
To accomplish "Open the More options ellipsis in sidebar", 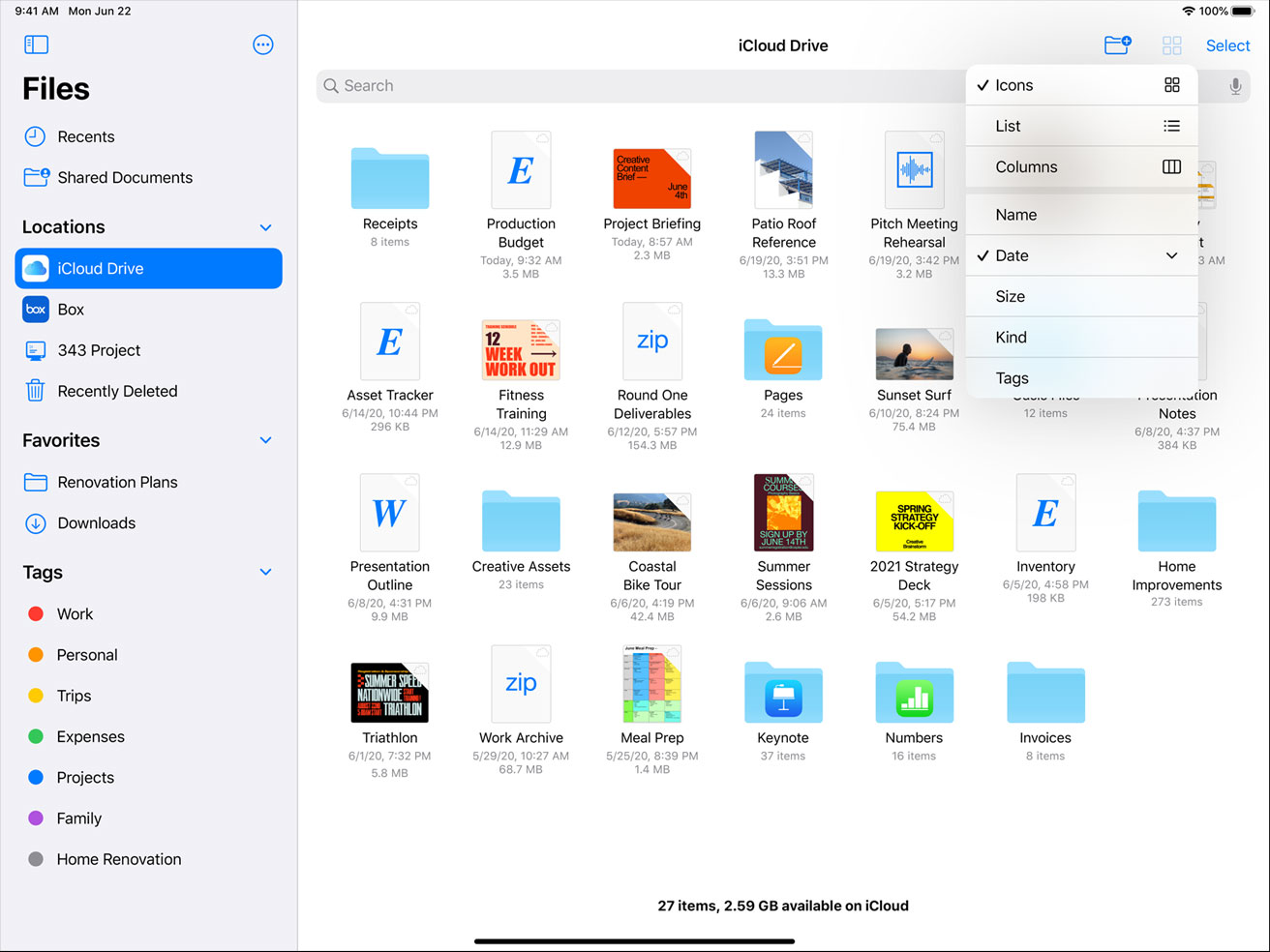I will 263,45.
